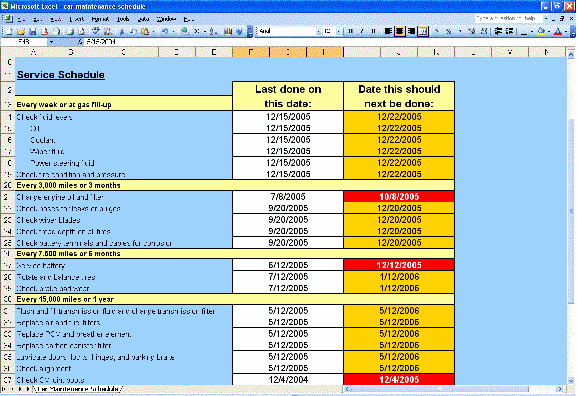
Task: Click the horizontal scrollbar left arrow
Action: pyautogui.click(x=347, y=389)
